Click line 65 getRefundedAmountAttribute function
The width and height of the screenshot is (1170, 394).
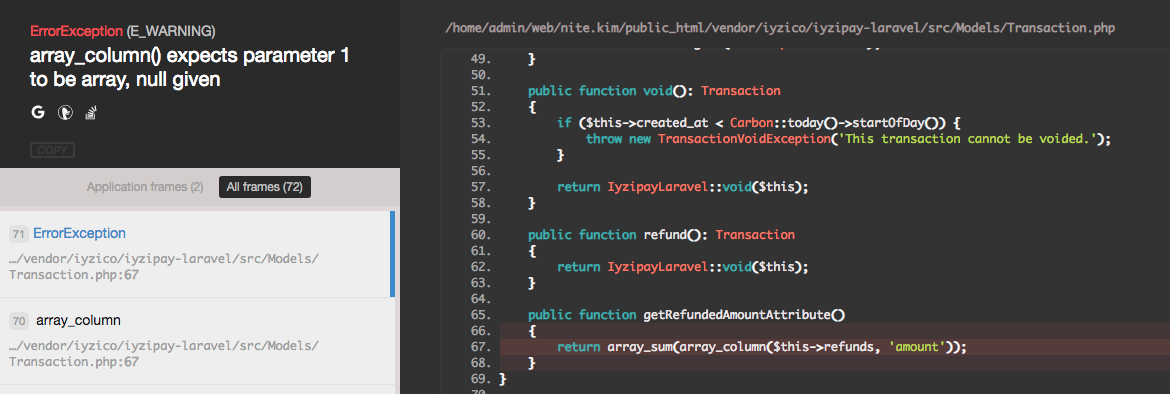[686, 315]
